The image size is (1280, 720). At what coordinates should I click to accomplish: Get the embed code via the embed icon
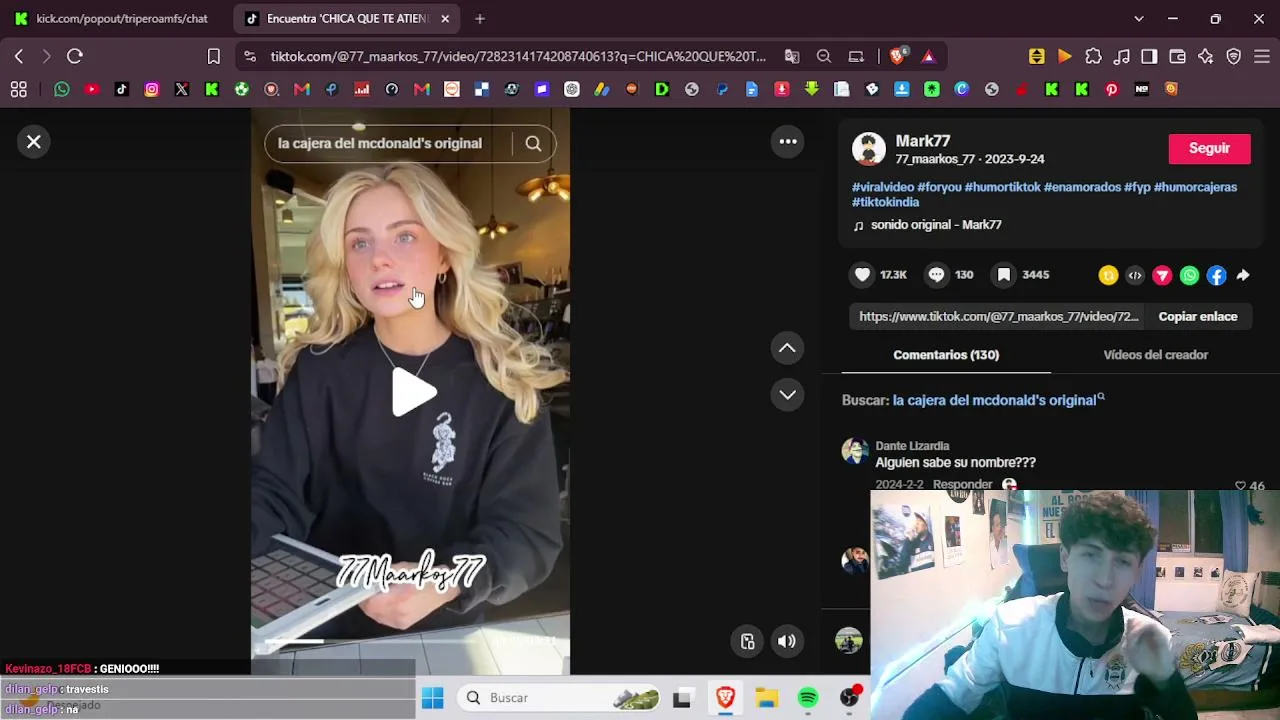[1135, 275]
